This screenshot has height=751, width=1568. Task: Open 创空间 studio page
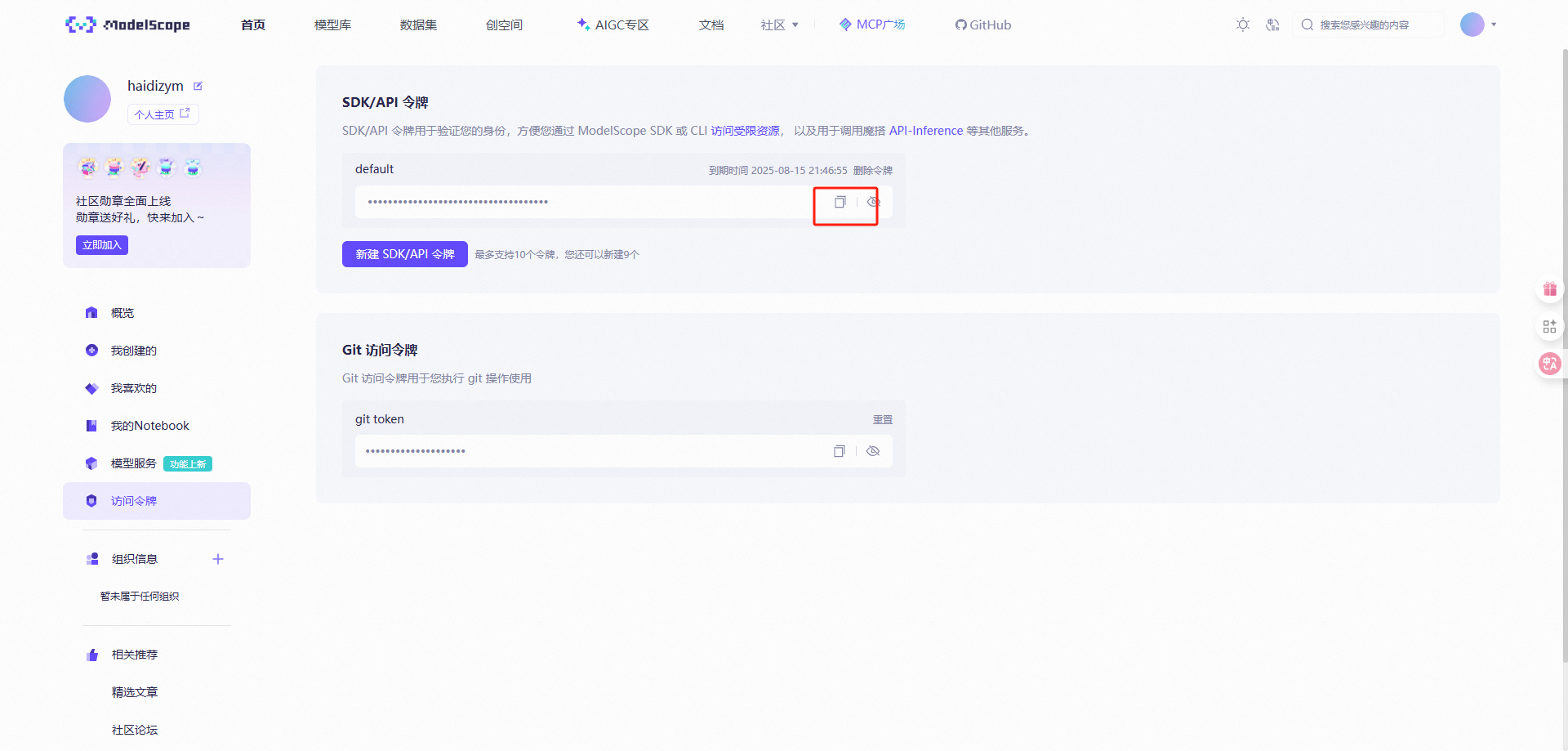pyautogui.click(x=504, y=25)
